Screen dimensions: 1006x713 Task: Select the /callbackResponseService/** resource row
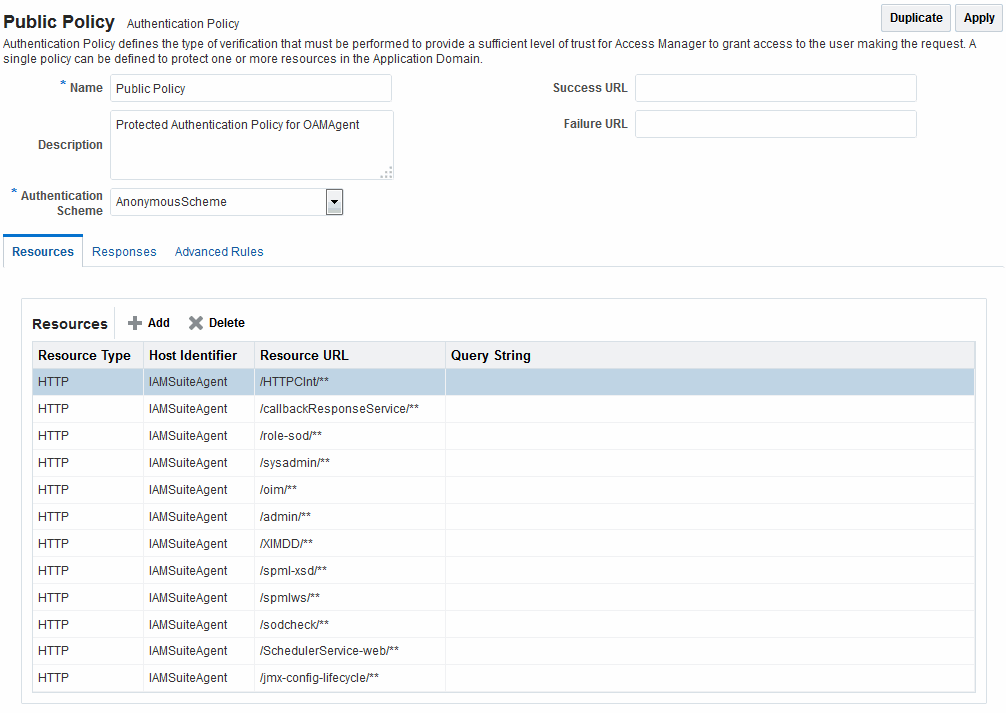click(504, 409)
